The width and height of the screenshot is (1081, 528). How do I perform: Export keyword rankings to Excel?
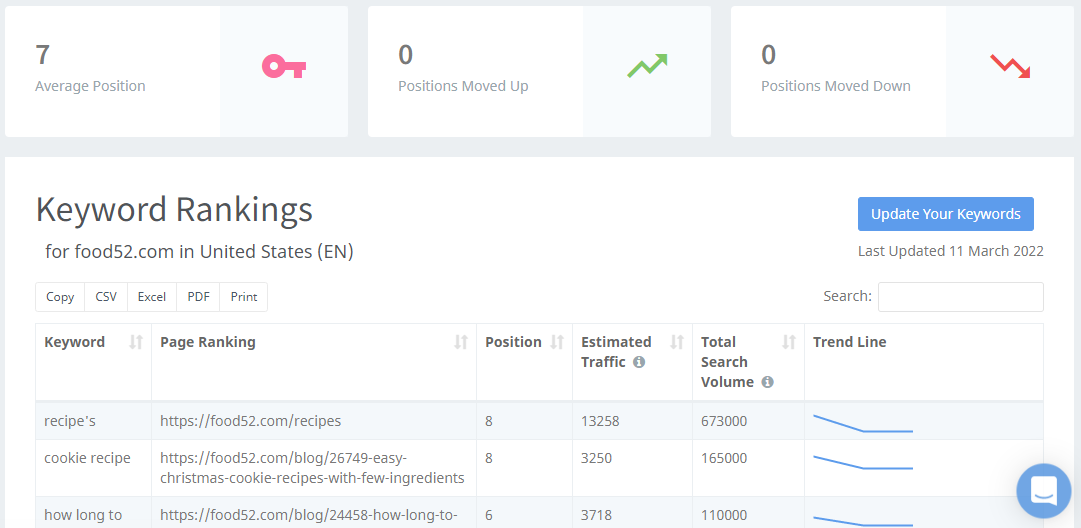click(x=152, y=297)
